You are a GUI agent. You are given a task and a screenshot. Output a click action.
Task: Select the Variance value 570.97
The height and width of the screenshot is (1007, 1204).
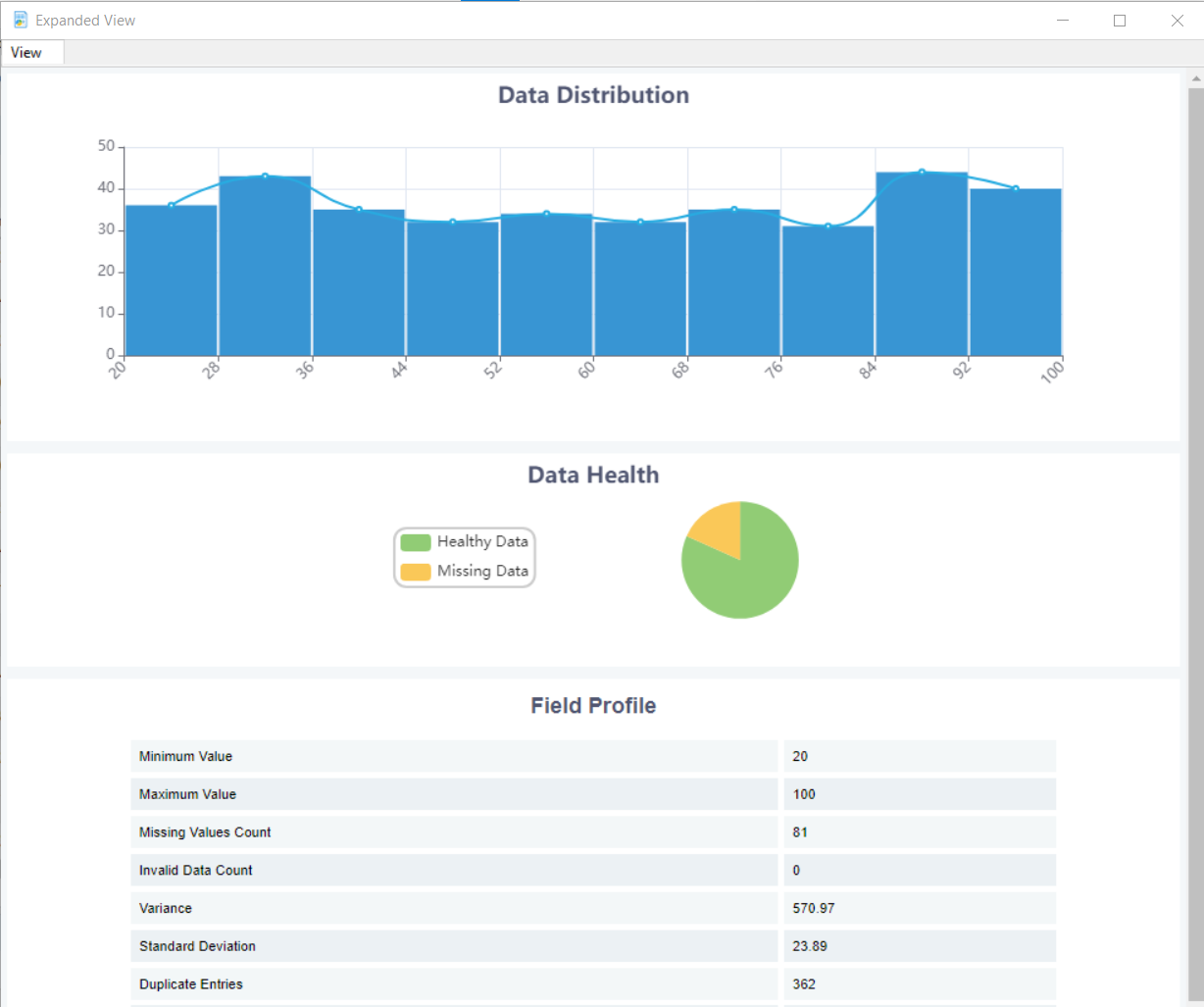click(x=814, y=908)
